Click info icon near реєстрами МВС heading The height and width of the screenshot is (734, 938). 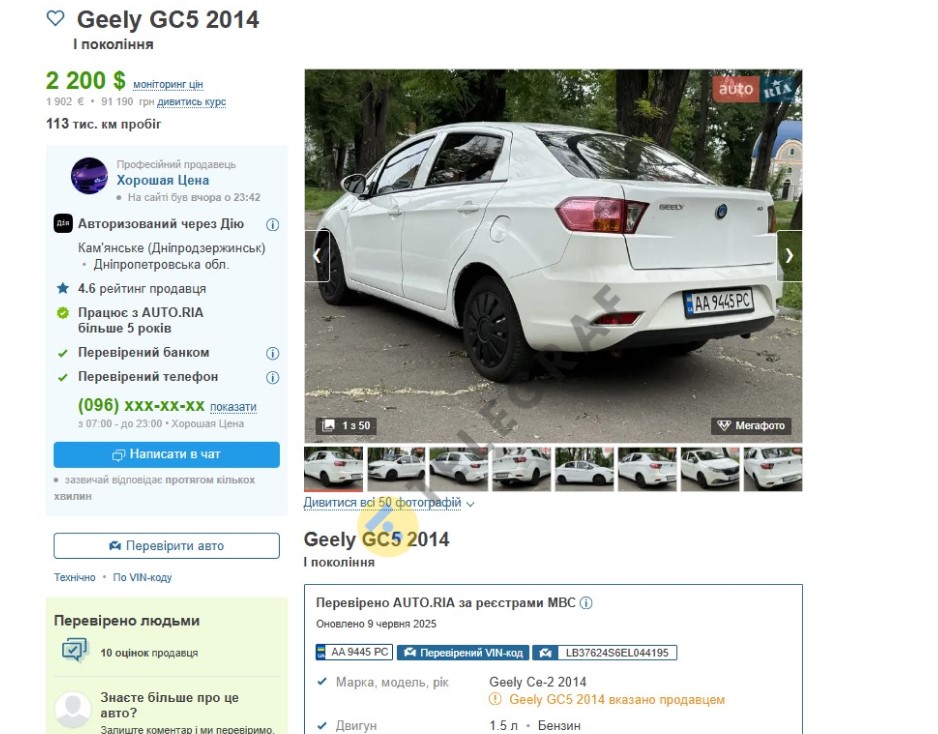point(586,603)
